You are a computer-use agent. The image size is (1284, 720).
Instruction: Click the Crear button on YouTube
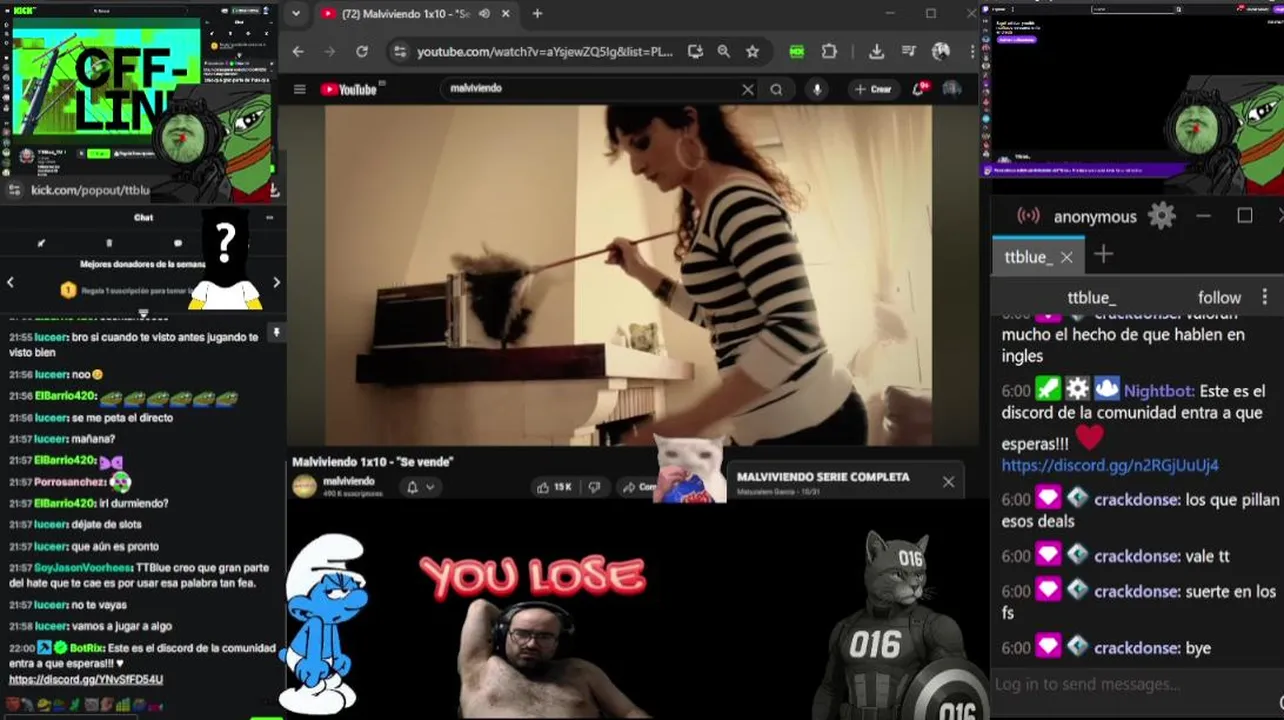pyautogui.click(x=873, y=89)
